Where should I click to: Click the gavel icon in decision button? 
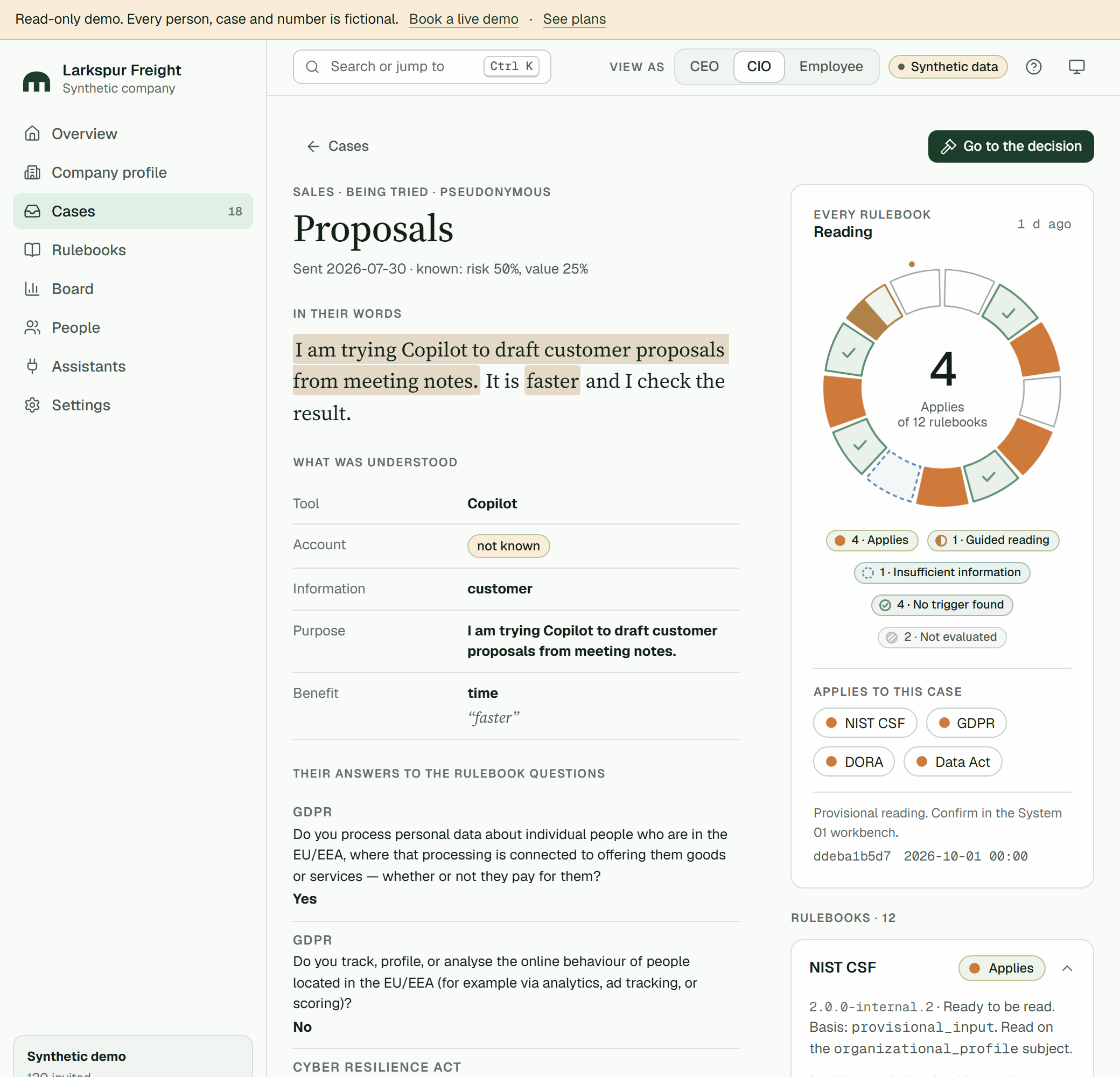pos(949,146)
